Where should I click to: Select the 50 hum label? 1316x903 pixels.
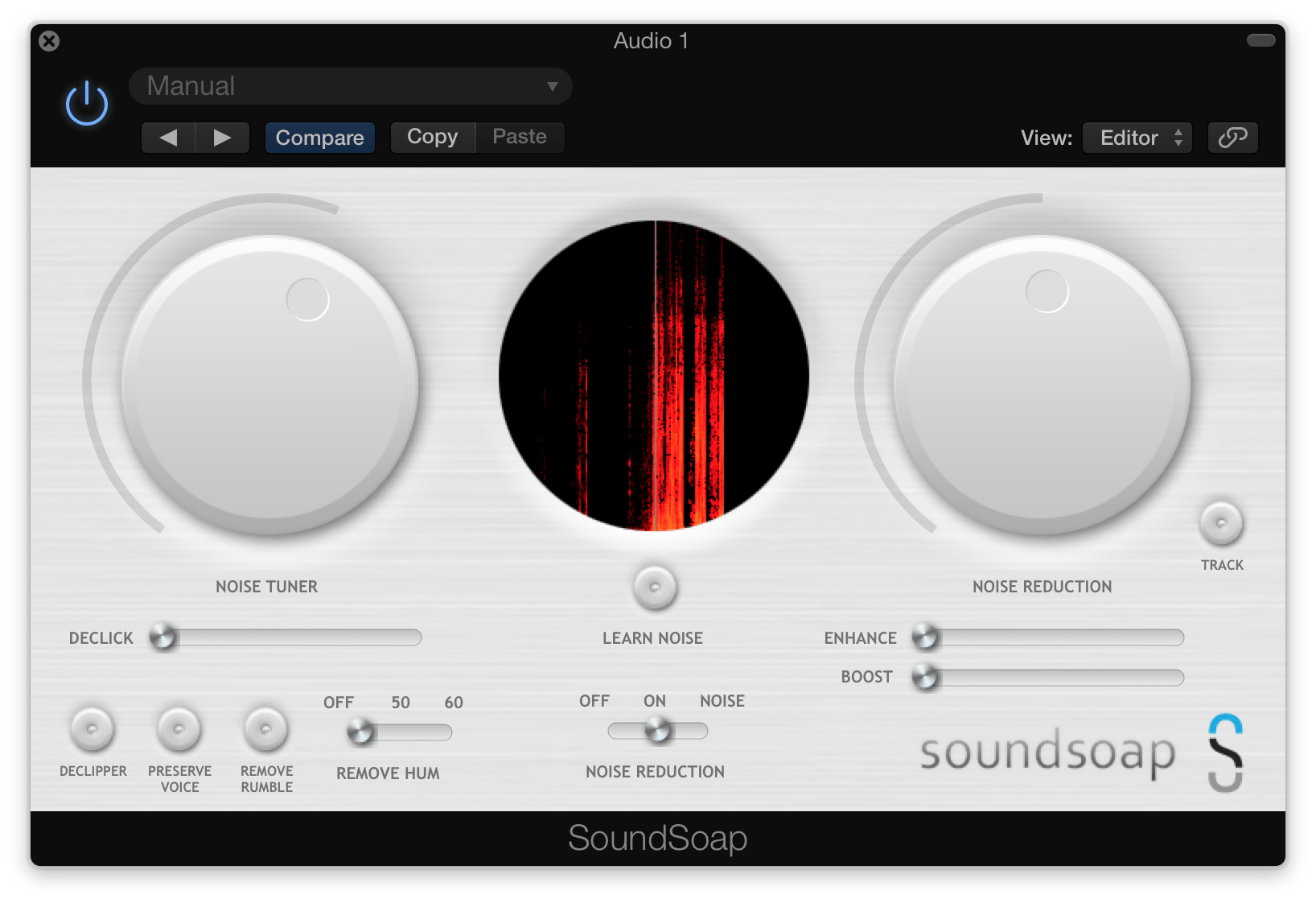(401, 703)
